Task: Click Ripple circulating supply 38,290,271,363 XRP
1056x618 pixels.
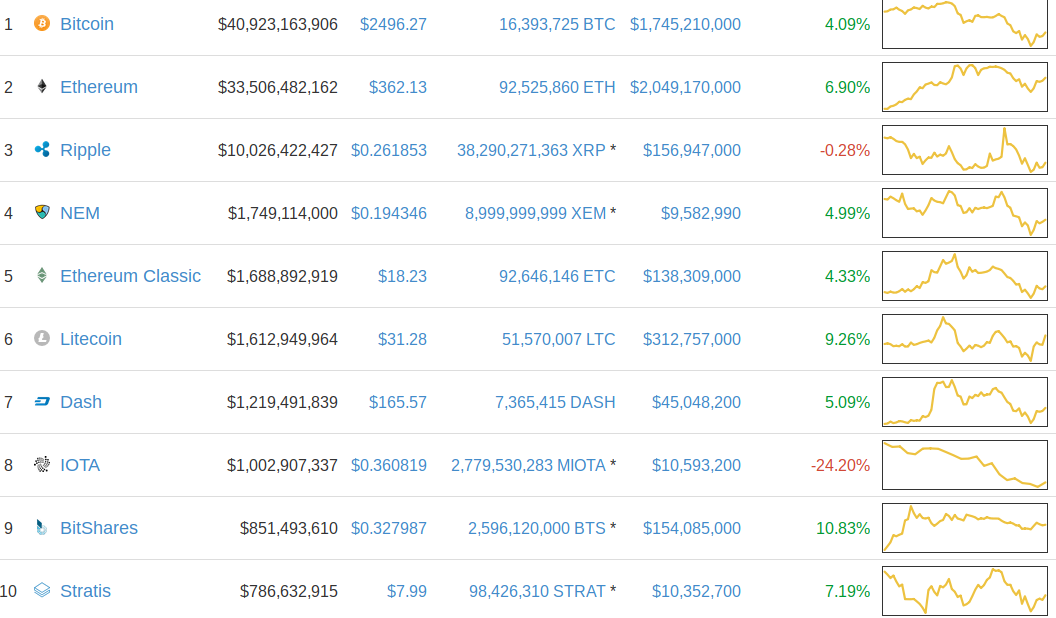Action: click(531, 150)
